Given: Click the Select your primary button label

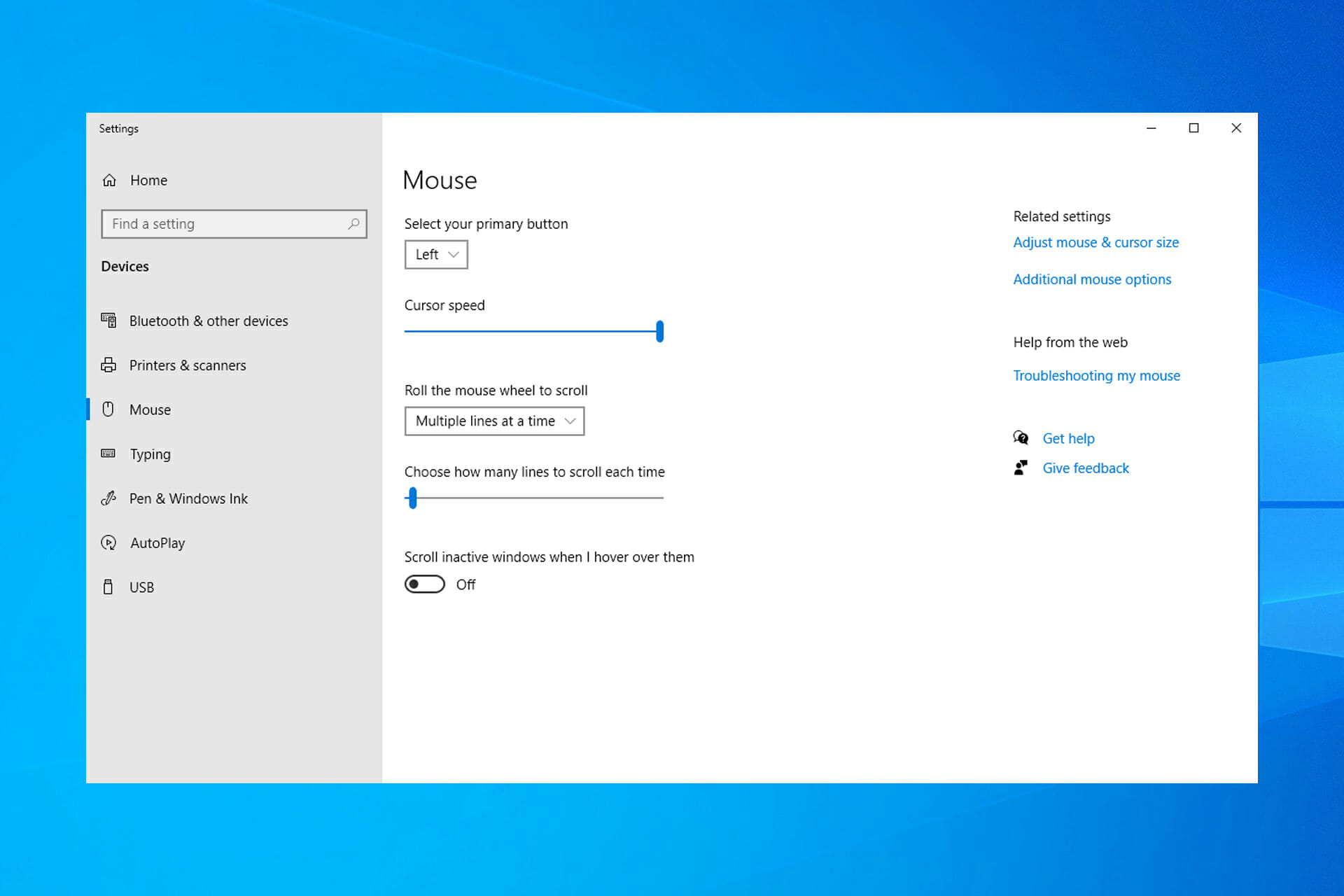Looking at the screenshot, I should [x=486, y=224].
